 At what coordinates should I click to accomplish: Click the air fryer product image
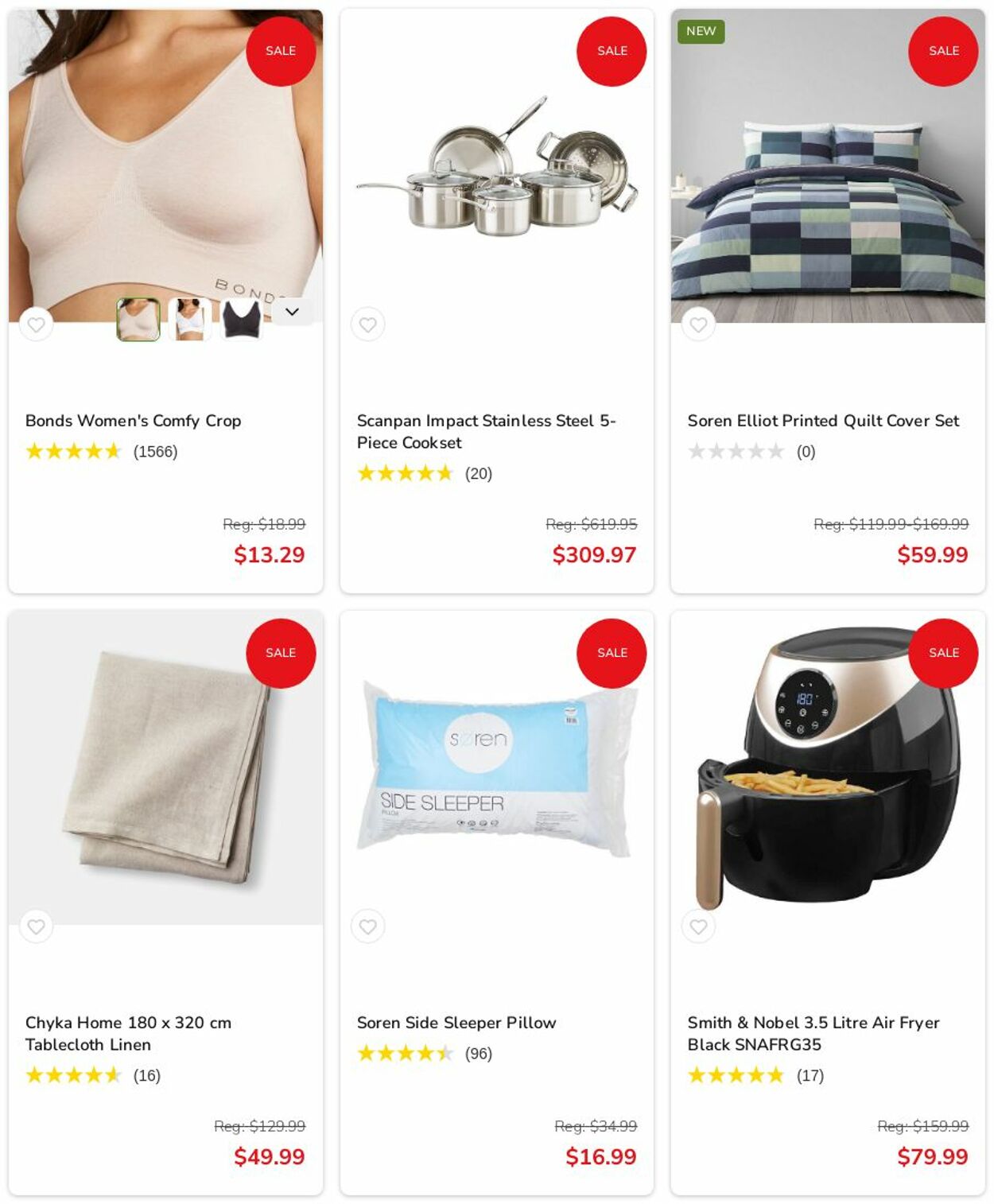tap(827, 767)
